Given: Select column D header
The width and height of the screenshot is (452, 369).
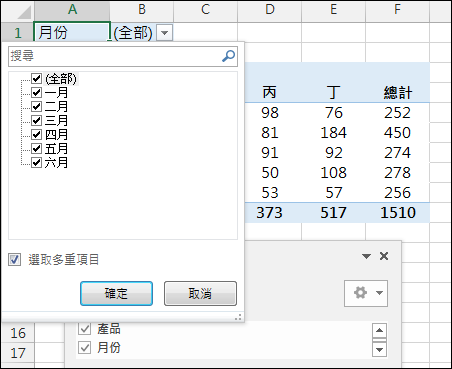Looking at the screenshot, I should (x=269, y=10).
